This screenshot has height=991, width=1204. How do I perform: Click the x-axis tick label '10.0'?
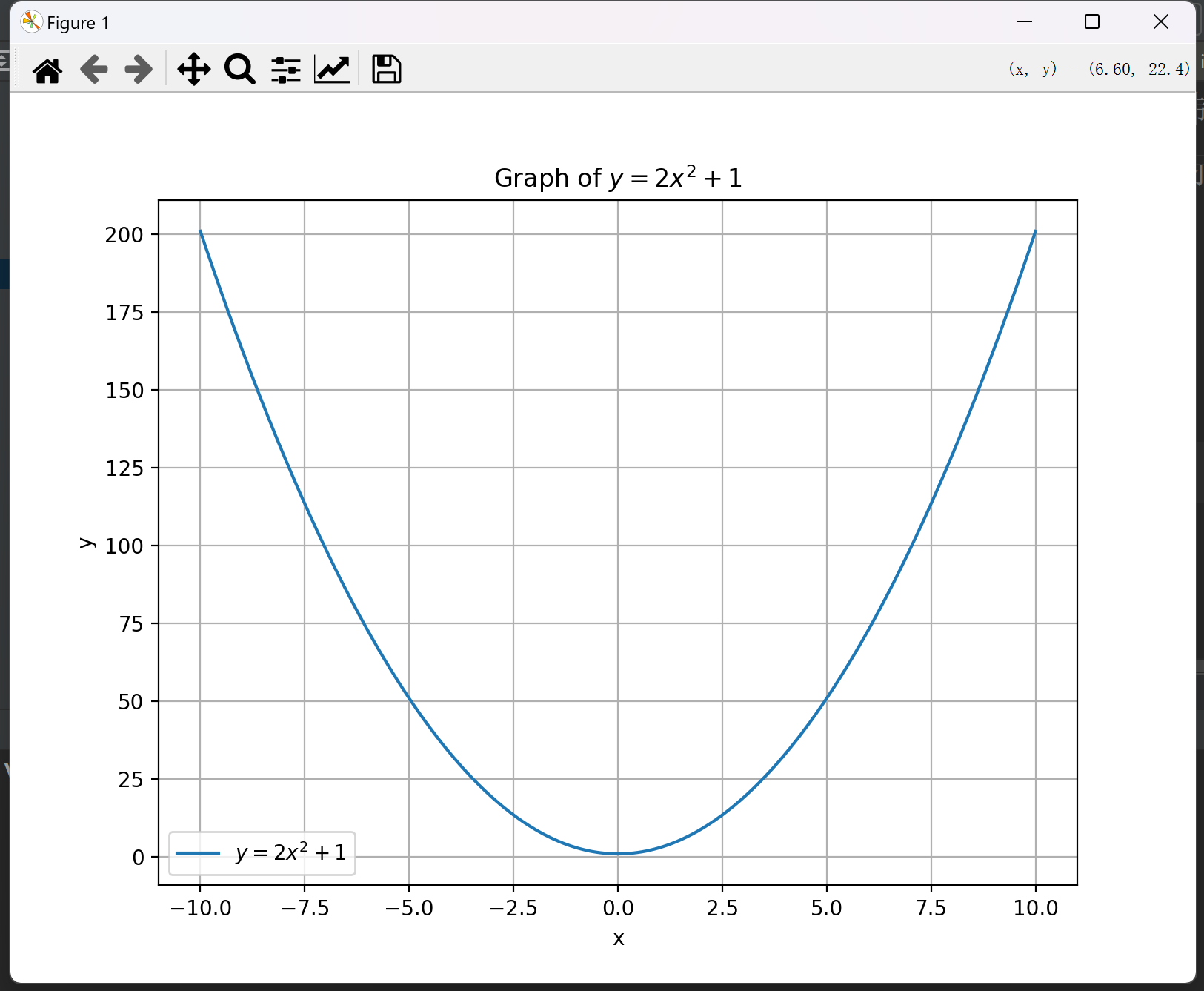coord(1036,908)
